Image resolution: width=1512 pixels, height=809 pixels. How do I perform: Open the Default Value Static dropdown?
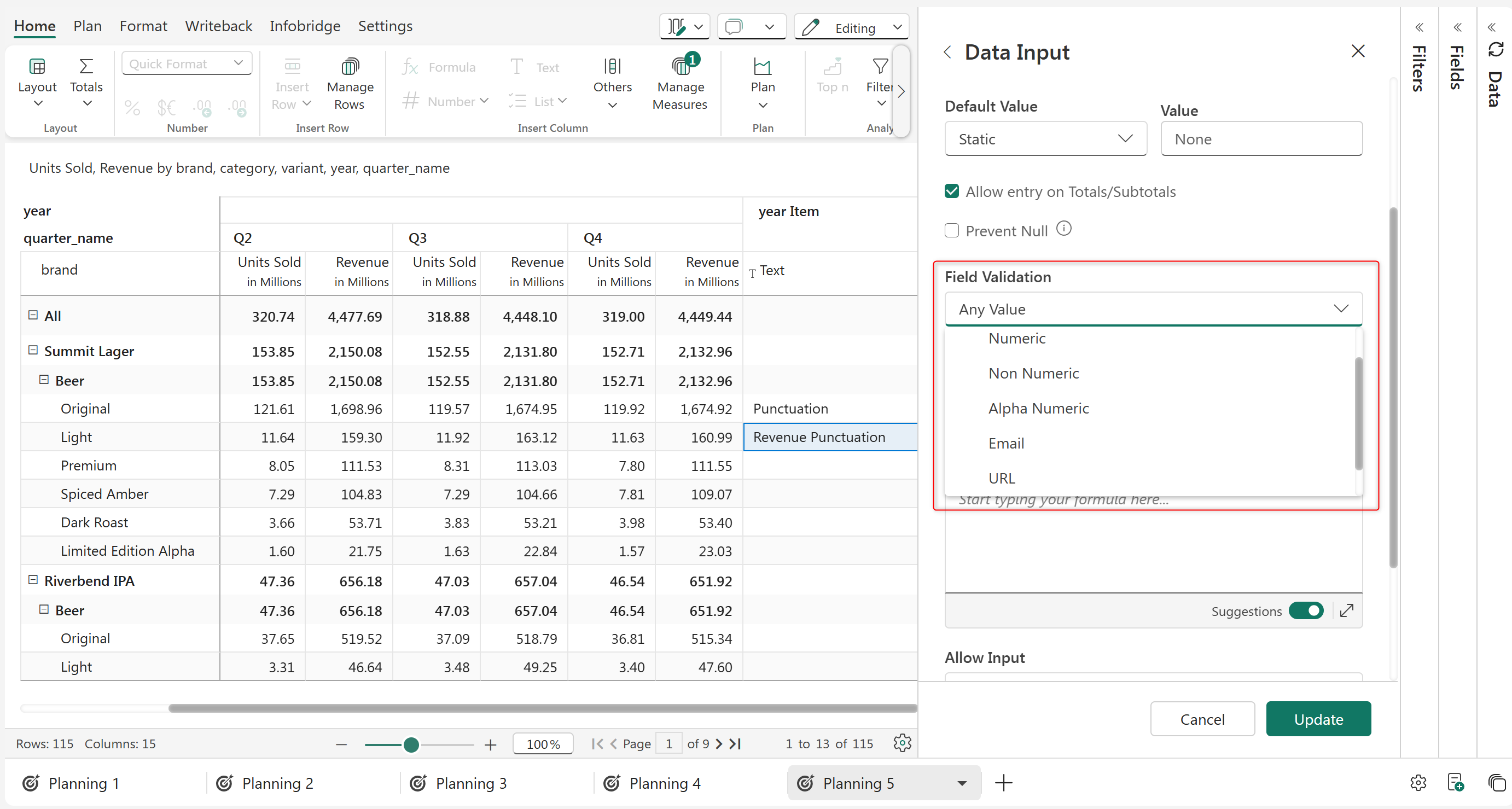point(1045,139)
